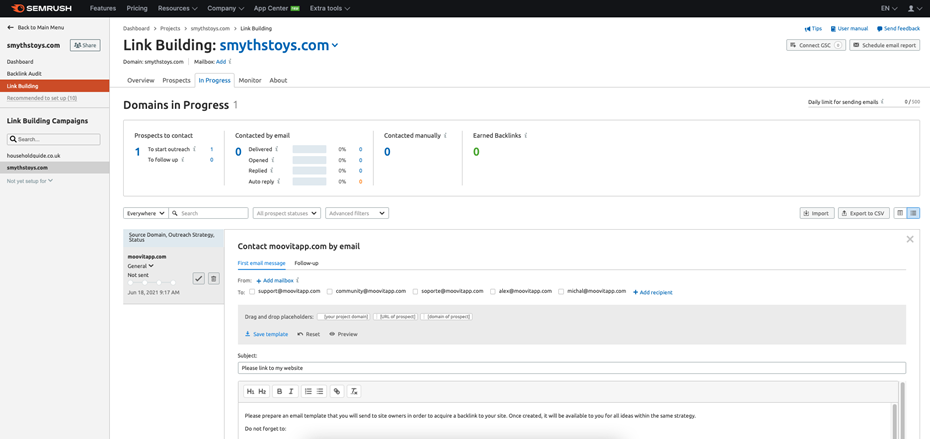The image size is (930, 439).
Task: Open Features in top navigation
Action: (x=103, y=8)
